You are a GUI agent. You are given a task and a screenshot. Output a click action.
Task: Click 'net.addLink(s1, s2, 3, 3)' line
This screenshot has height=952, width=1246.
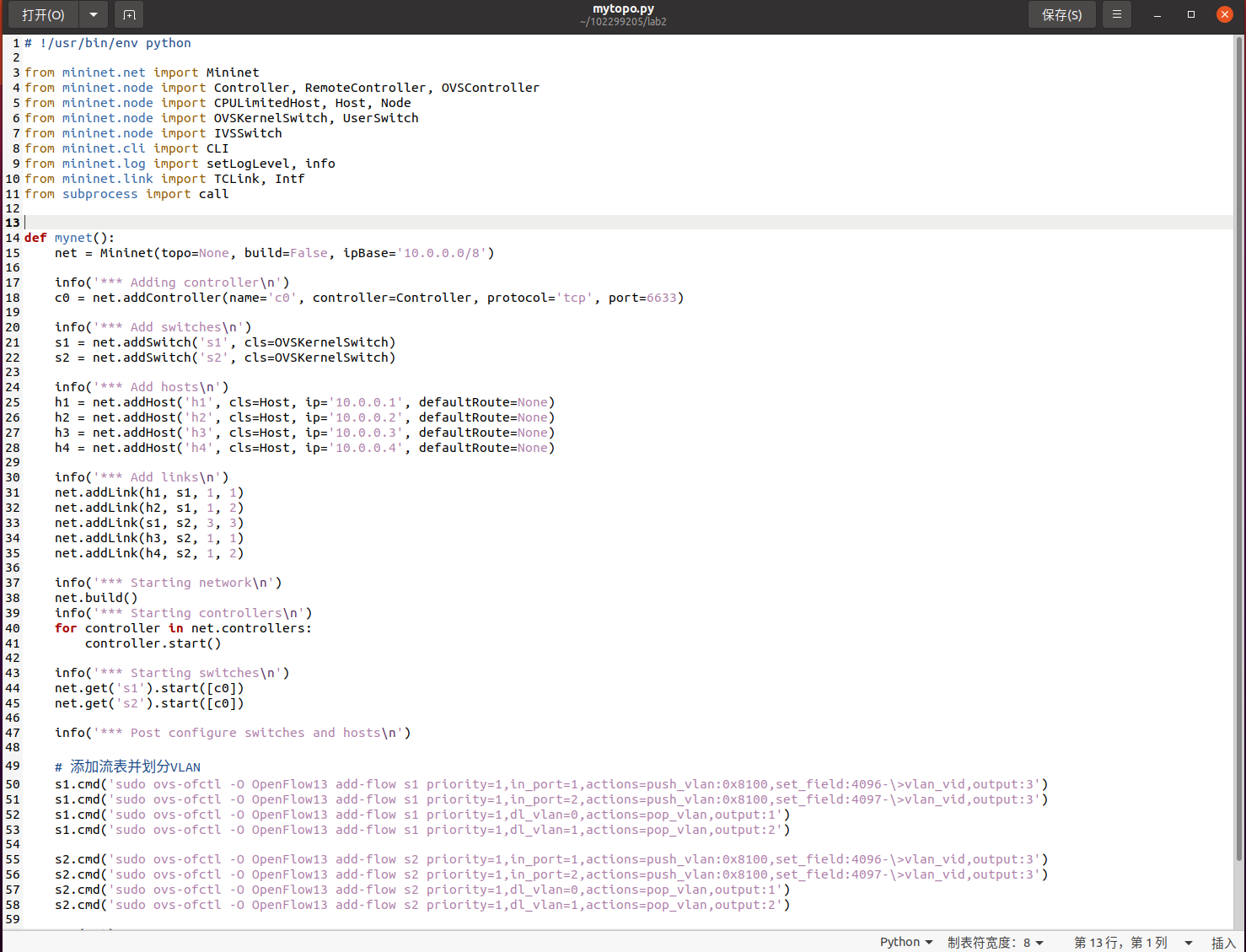click(x=149, y=523)
